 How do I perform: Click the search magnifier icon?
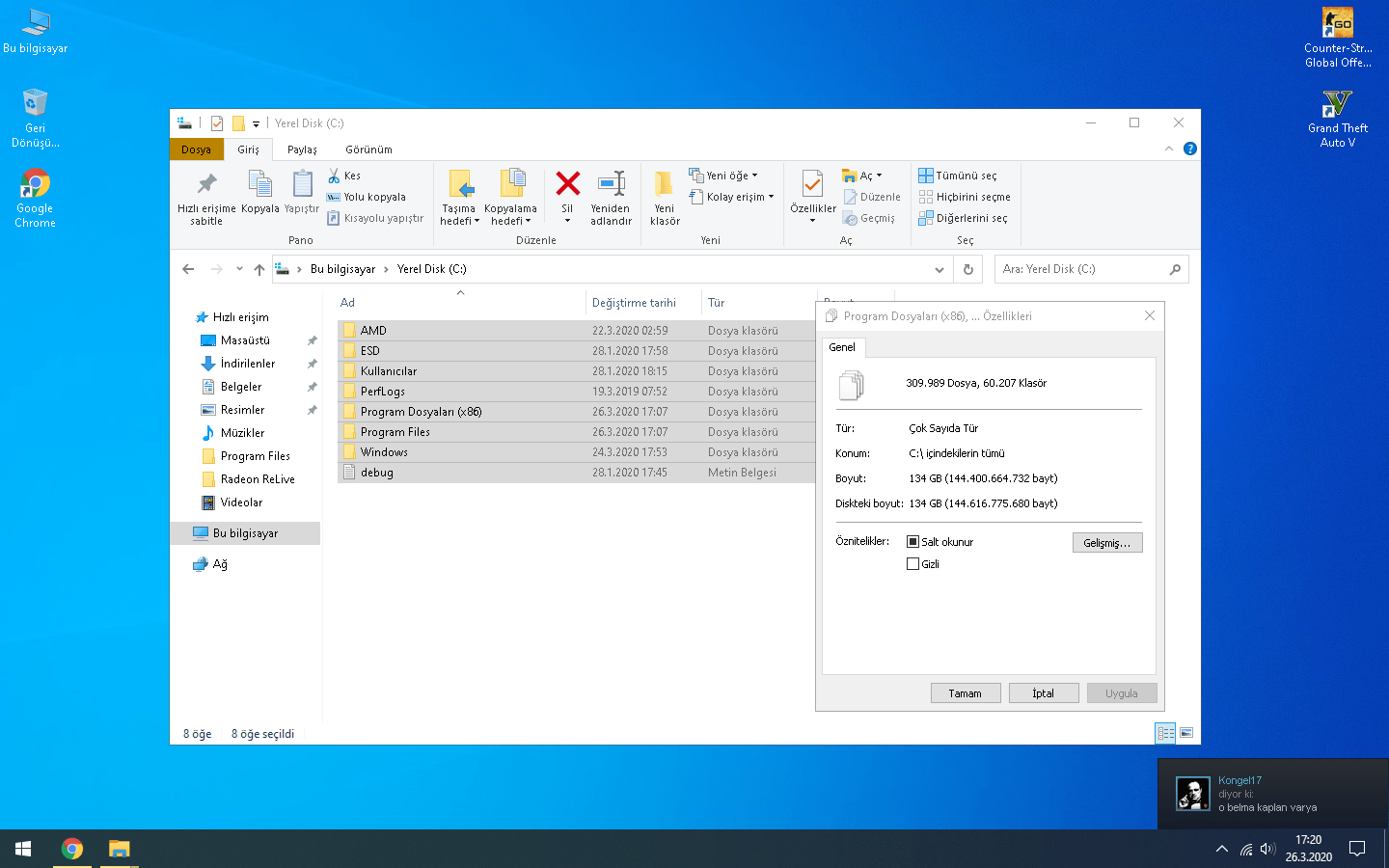(1175, 269)
